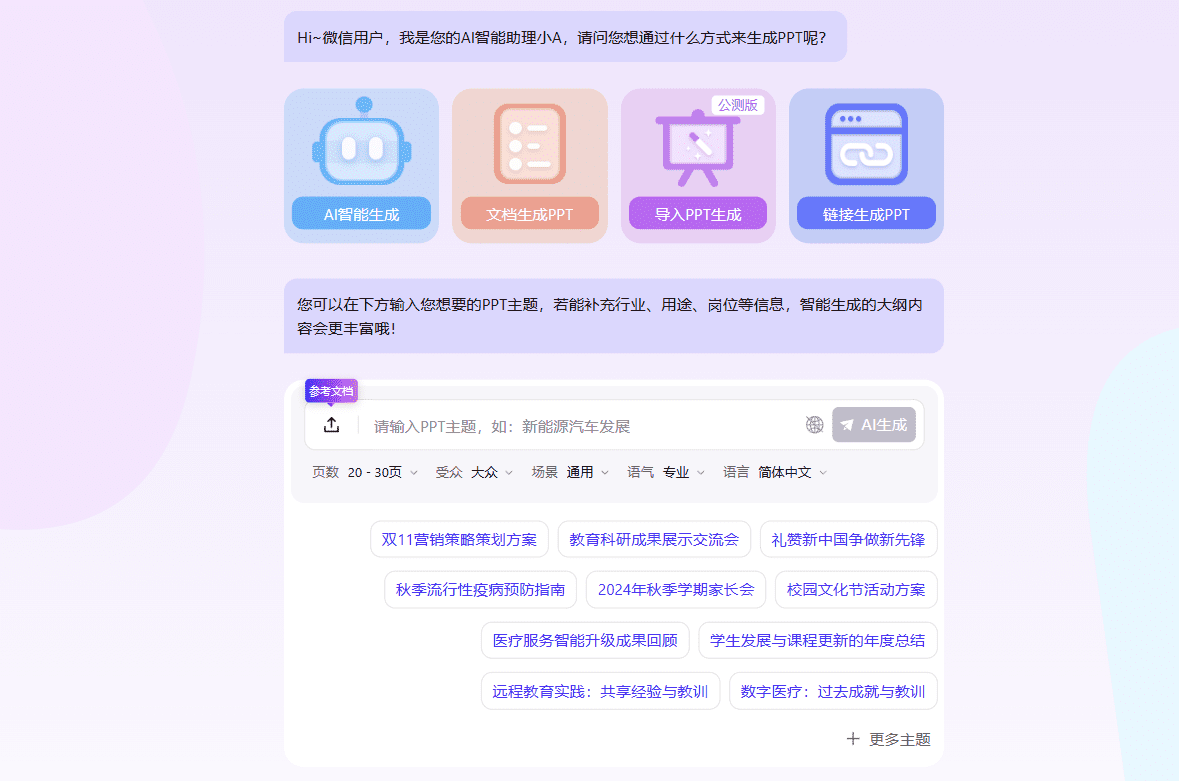Select topic 礼赞新中国争做新先锋
Image resolution: width=1179 pixels, height=781 pixels.
(848, 540)
